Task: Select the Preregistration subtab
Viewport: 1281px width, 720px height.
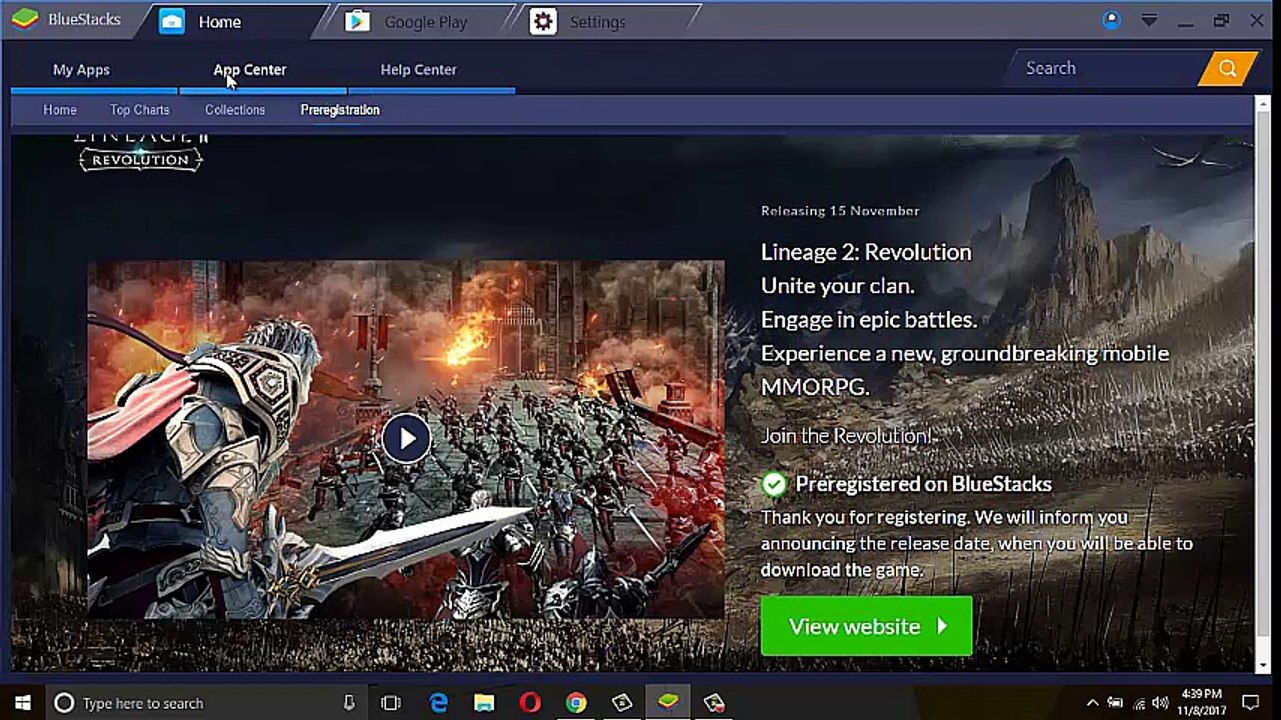Action: tap(340, 110)
